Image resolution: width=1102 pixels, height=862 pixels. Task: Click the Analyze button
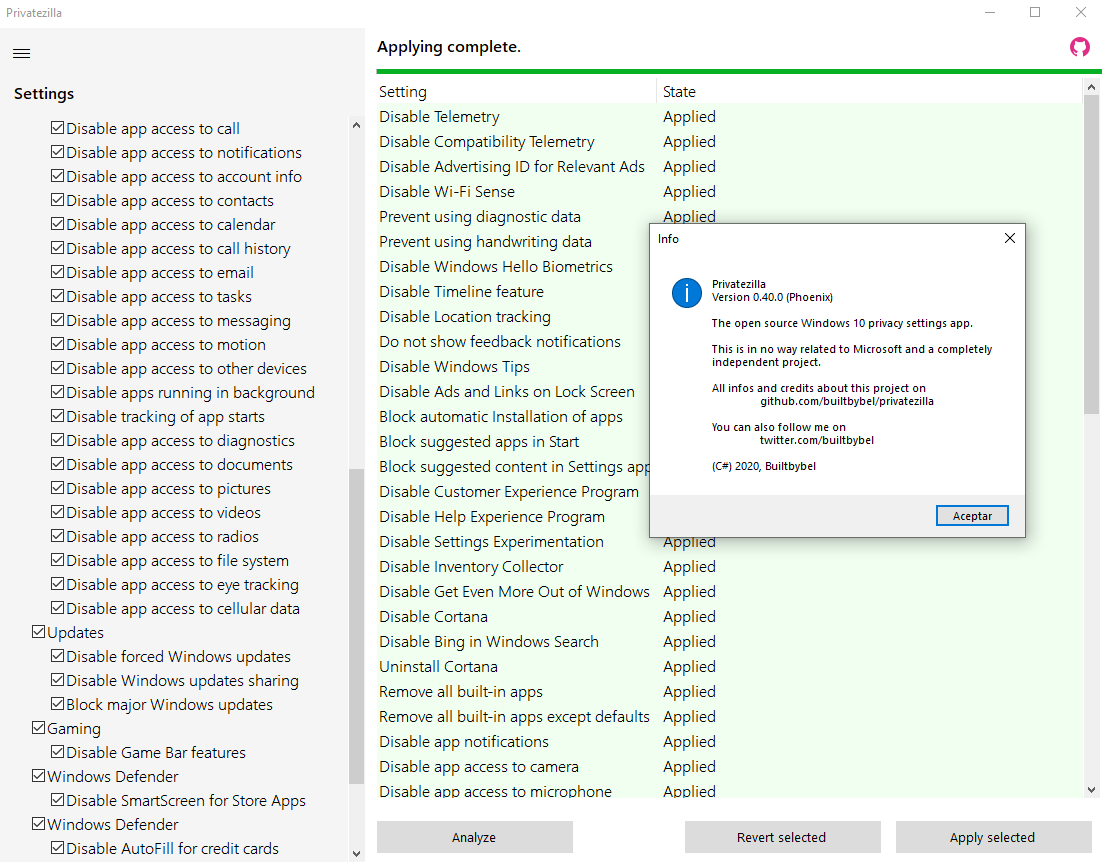click(x=474, y=837)
